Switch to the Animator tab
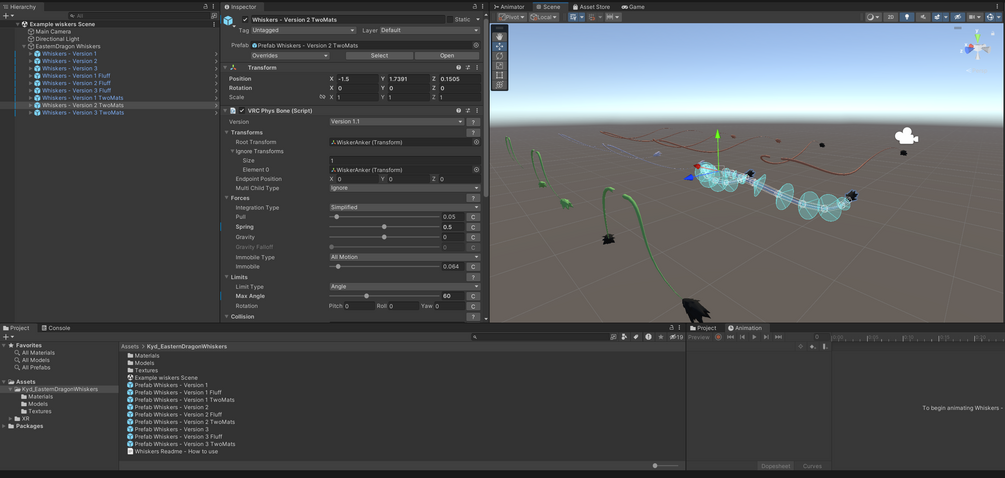 (508, 6)
